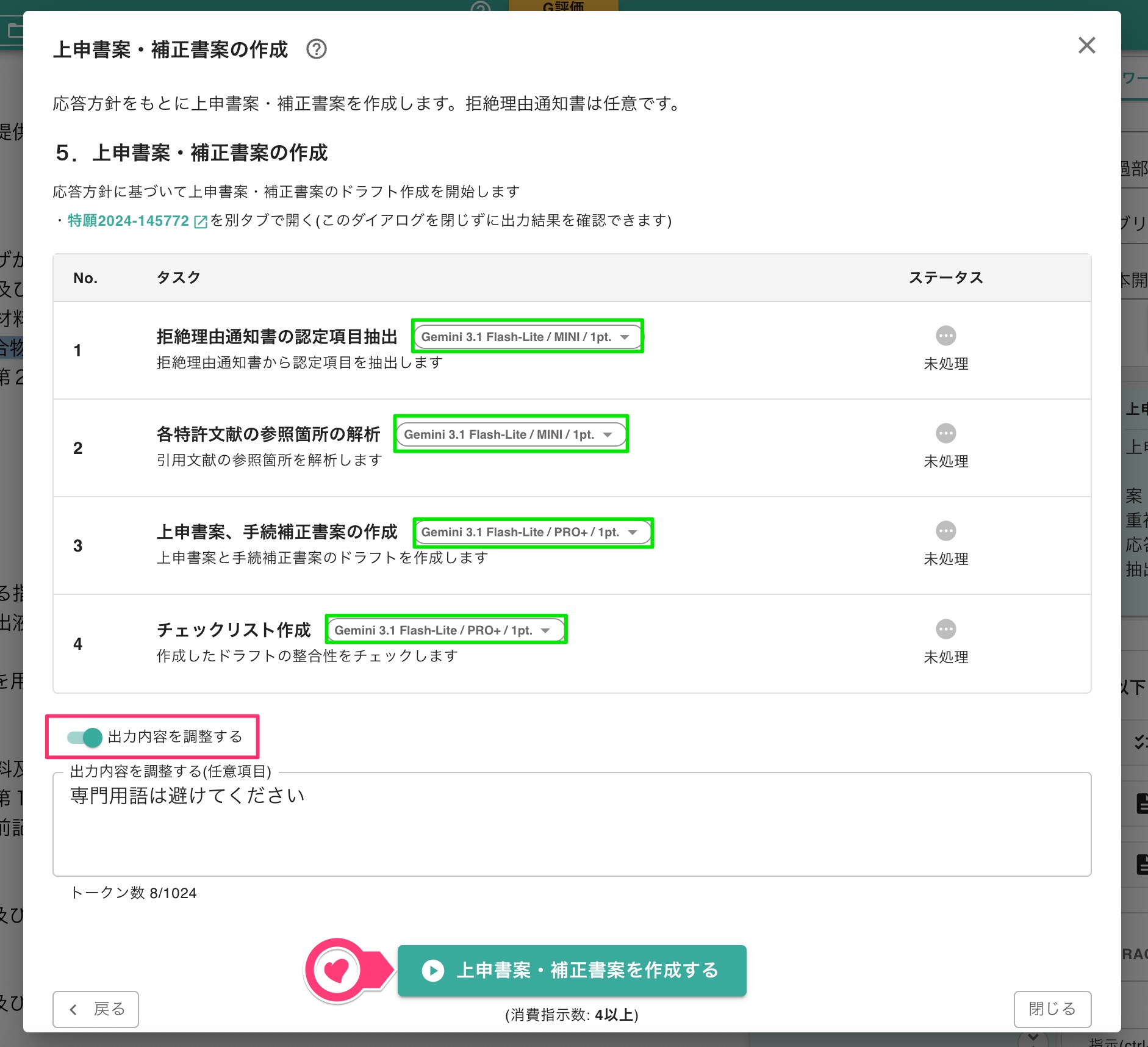Image resolution: width=1148 pixels, height=1047 pixels.
Task: Select task title 拒絶理由通知書の認定項目抽出
Action: point(277,337)
